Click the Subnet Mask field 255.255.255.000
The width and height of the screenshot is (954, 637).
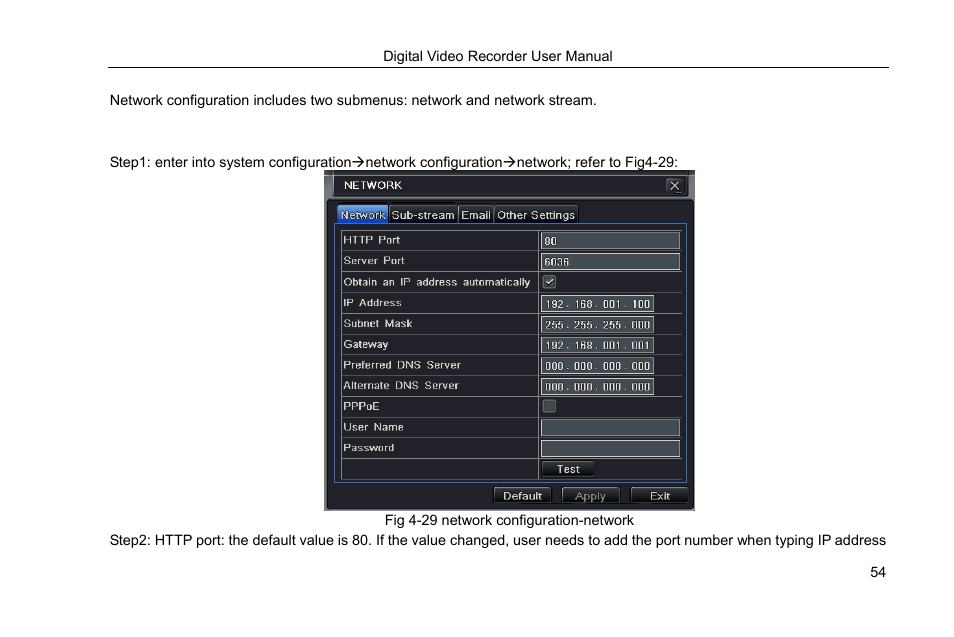(x=597, y=324)
